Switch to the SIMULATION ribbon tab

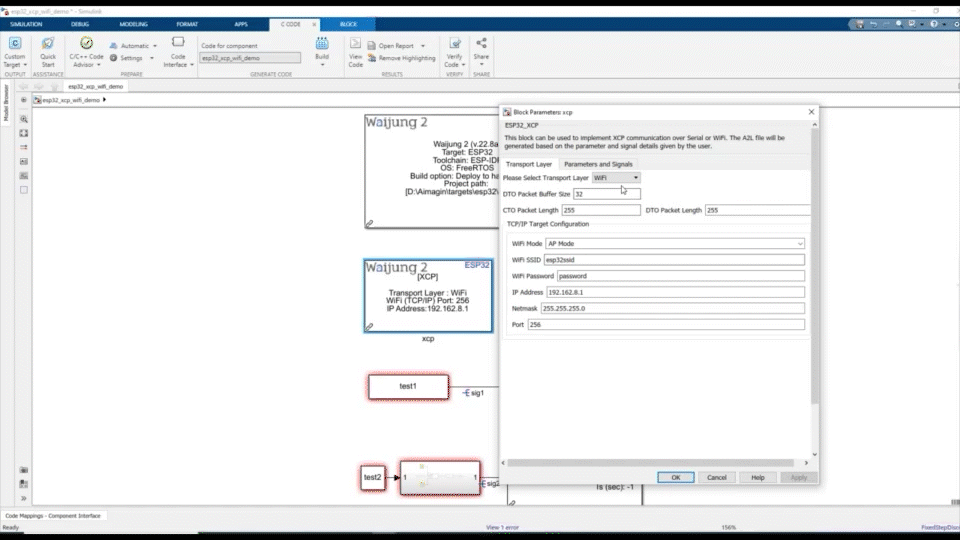click(26, 24)
